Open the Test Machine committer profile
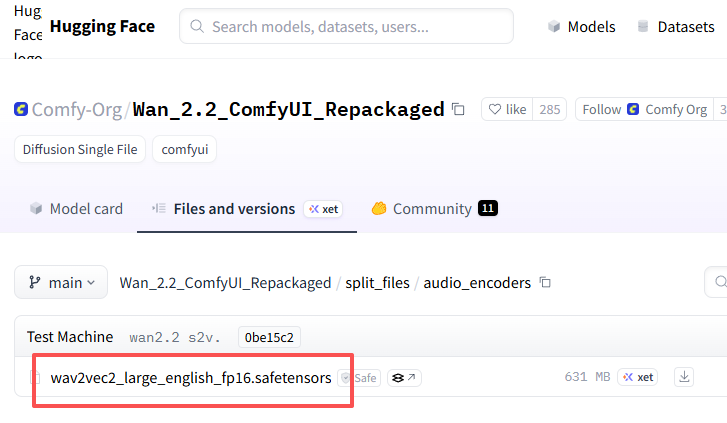The image size is (727, 423). 70,337
